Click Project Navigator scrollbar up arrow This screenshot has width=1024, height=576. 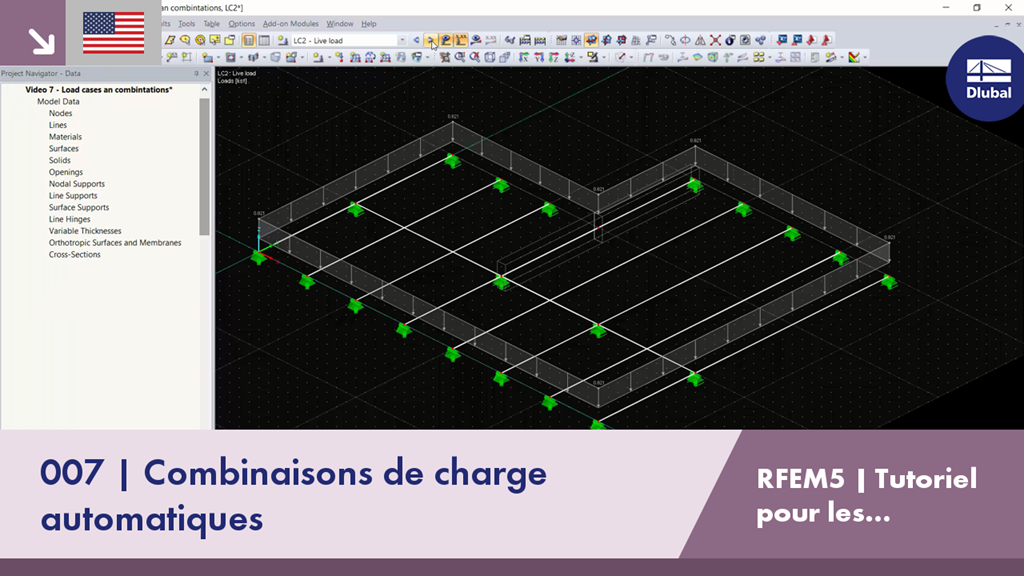[204, 89]
